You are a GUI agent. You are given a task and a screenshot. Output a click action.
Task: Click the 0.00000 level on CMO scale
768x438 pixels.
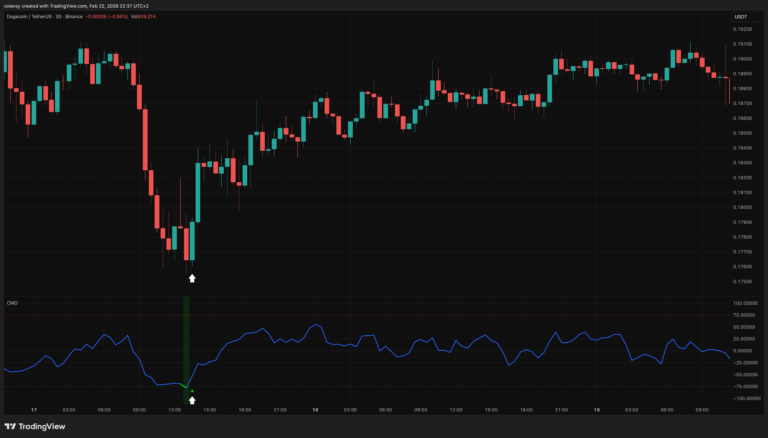[743, 351]
